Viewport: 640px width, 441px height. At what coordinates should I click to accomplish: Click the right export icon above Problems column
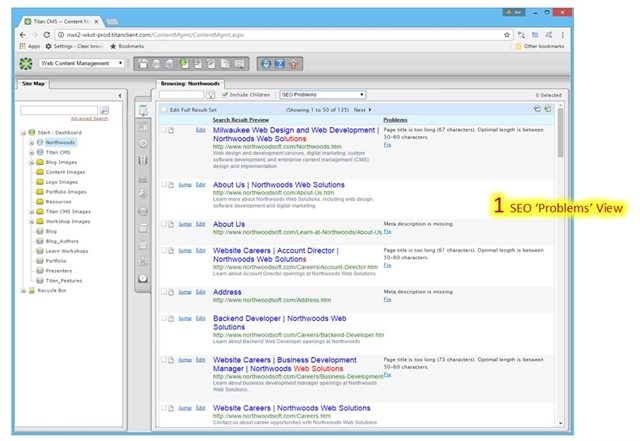click(547, 109)
